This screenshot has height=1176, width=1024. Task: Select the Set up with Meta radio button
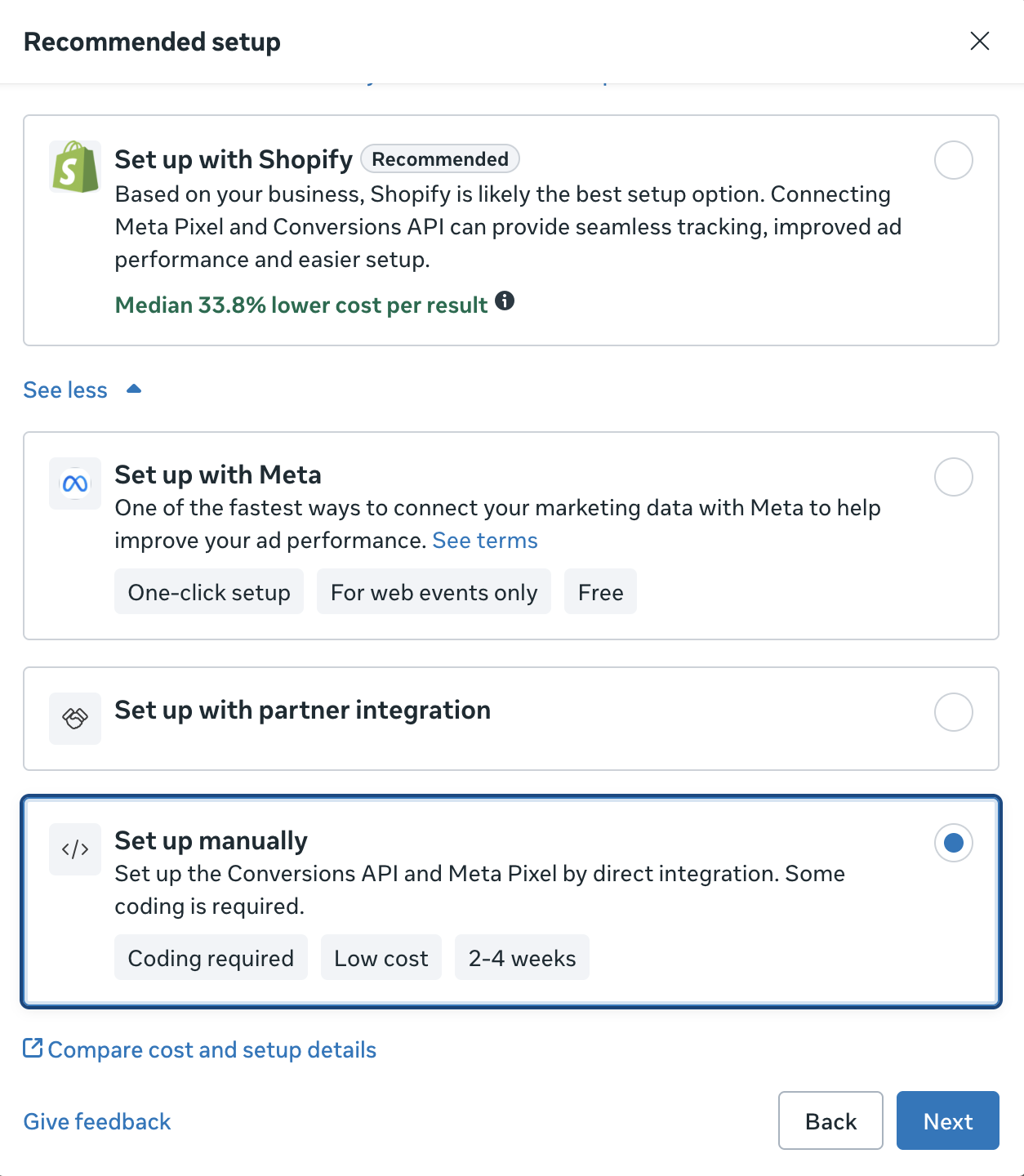coord(954,477)
